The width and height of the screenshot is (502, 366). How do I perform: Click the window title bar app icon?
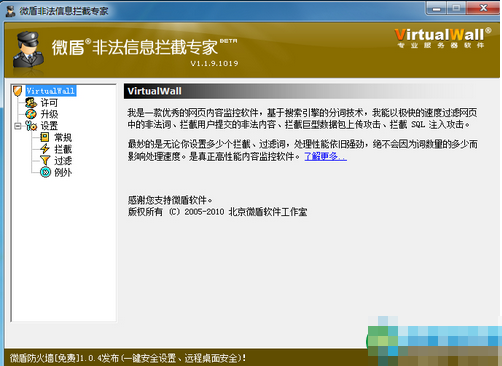11,11
